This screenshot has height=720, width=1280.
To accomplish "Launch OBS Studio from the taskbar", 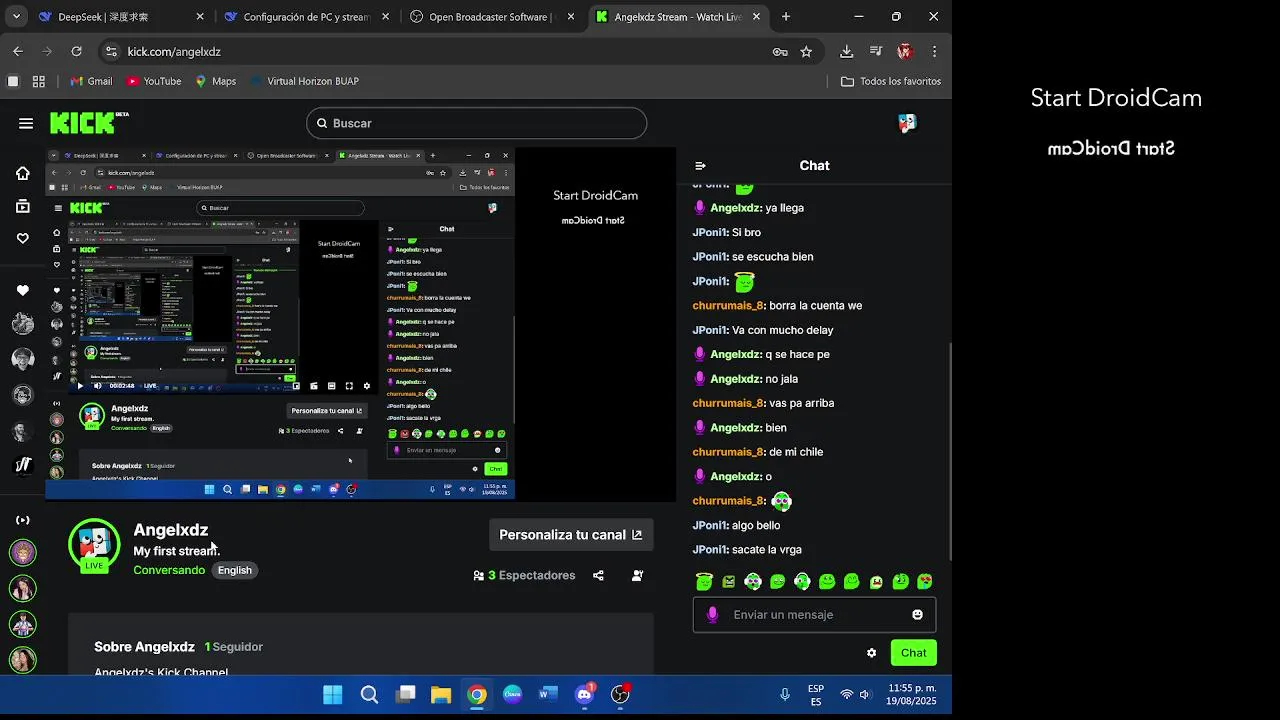I will coord(620,695).
